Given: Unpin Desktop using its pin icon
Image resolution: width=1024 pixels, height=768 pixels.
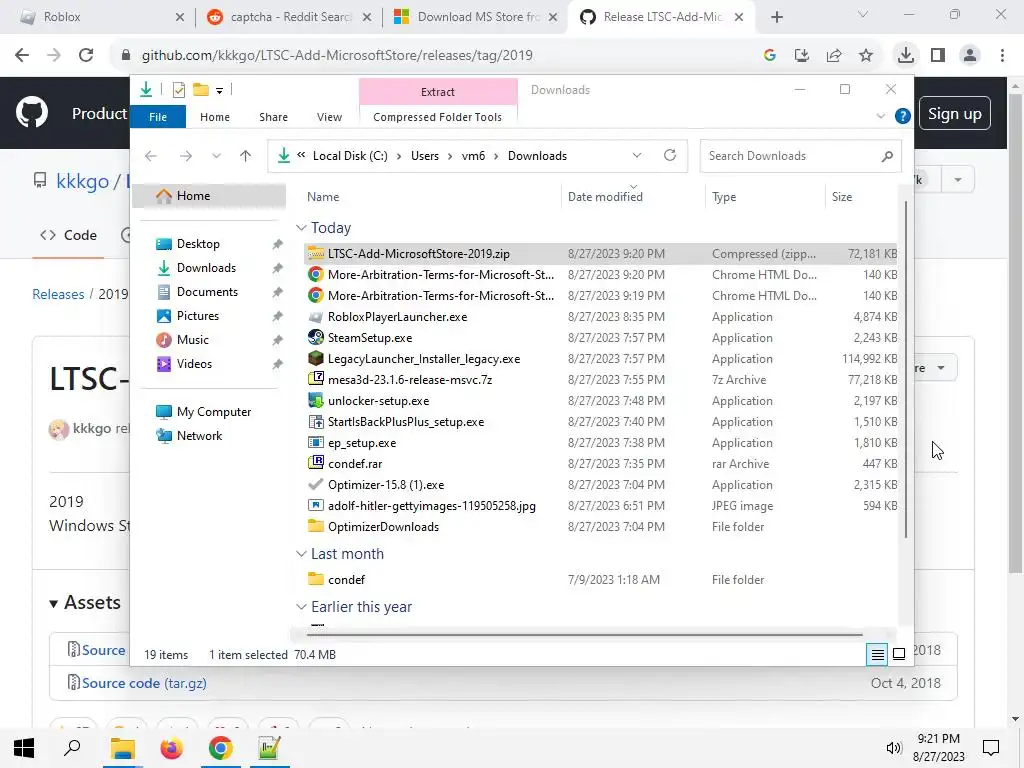Looking at the screenshot, I should pyautogui.click(x=278, y=244).
